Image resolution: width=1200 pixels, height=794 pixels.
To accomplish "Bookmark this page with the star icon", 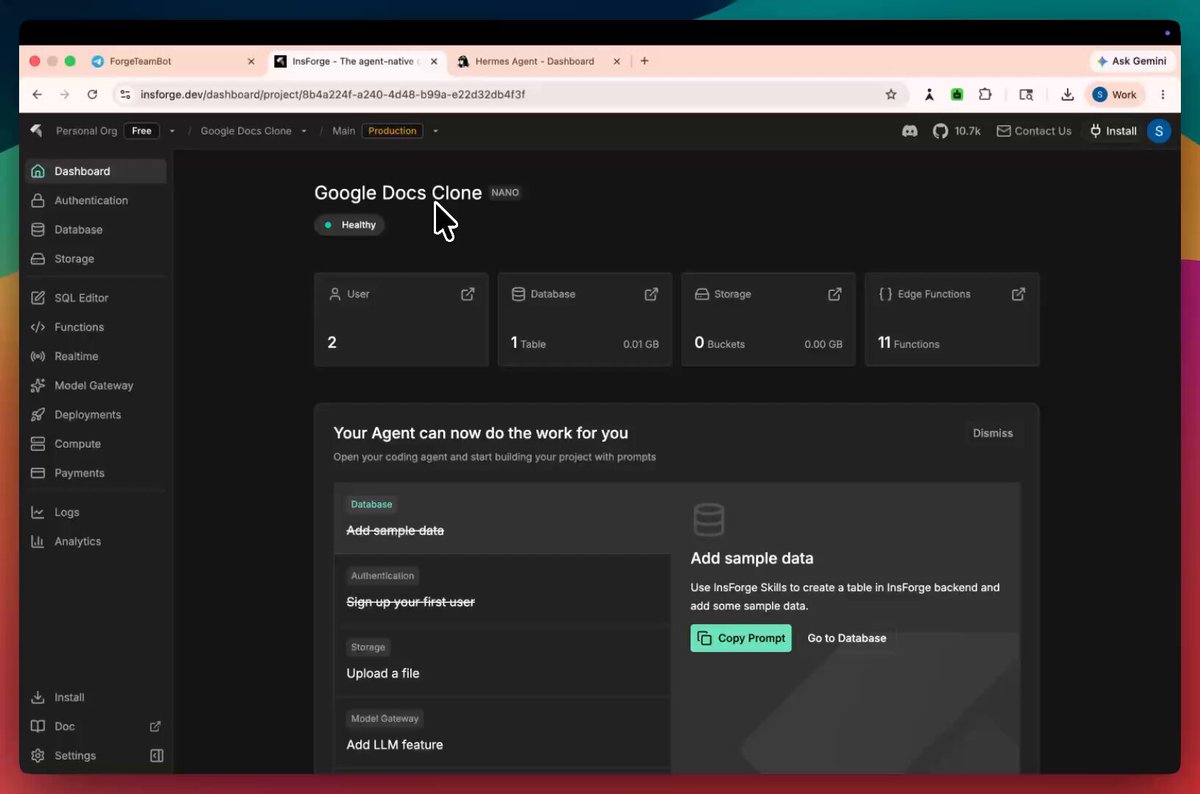I will point(891,94).
